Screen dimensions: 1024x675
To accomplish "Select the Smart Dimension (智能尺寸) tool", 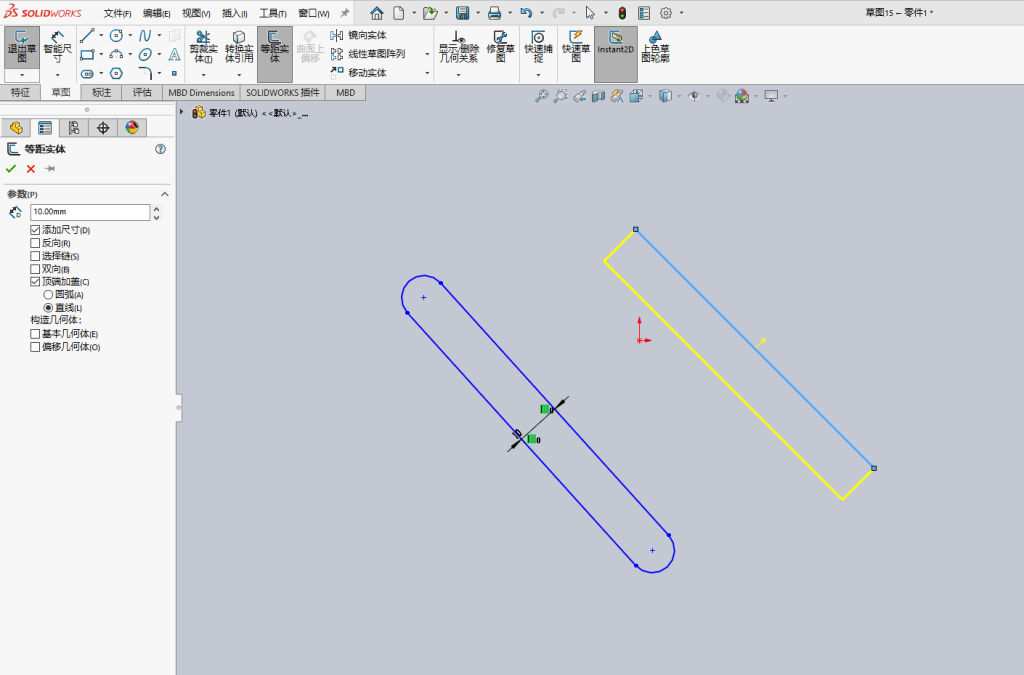I will (x=57, y=46).
